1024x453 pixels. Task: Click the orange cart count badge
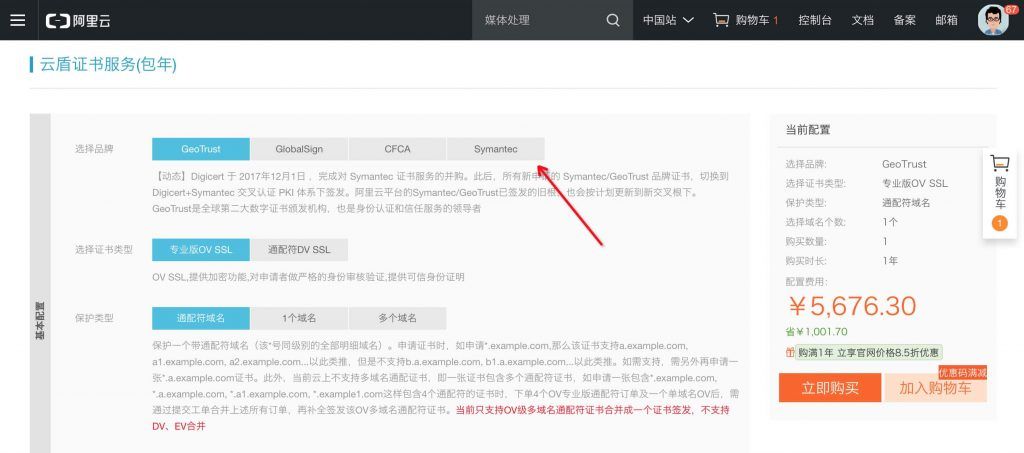click(x=1000, y=224)
